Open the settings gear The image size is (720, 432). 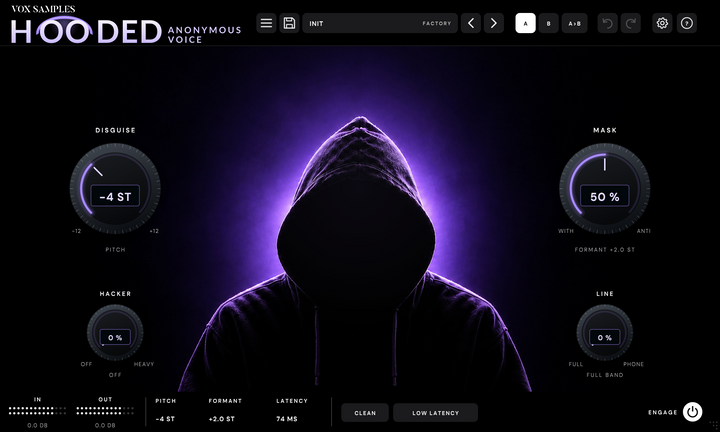[662, 23]
